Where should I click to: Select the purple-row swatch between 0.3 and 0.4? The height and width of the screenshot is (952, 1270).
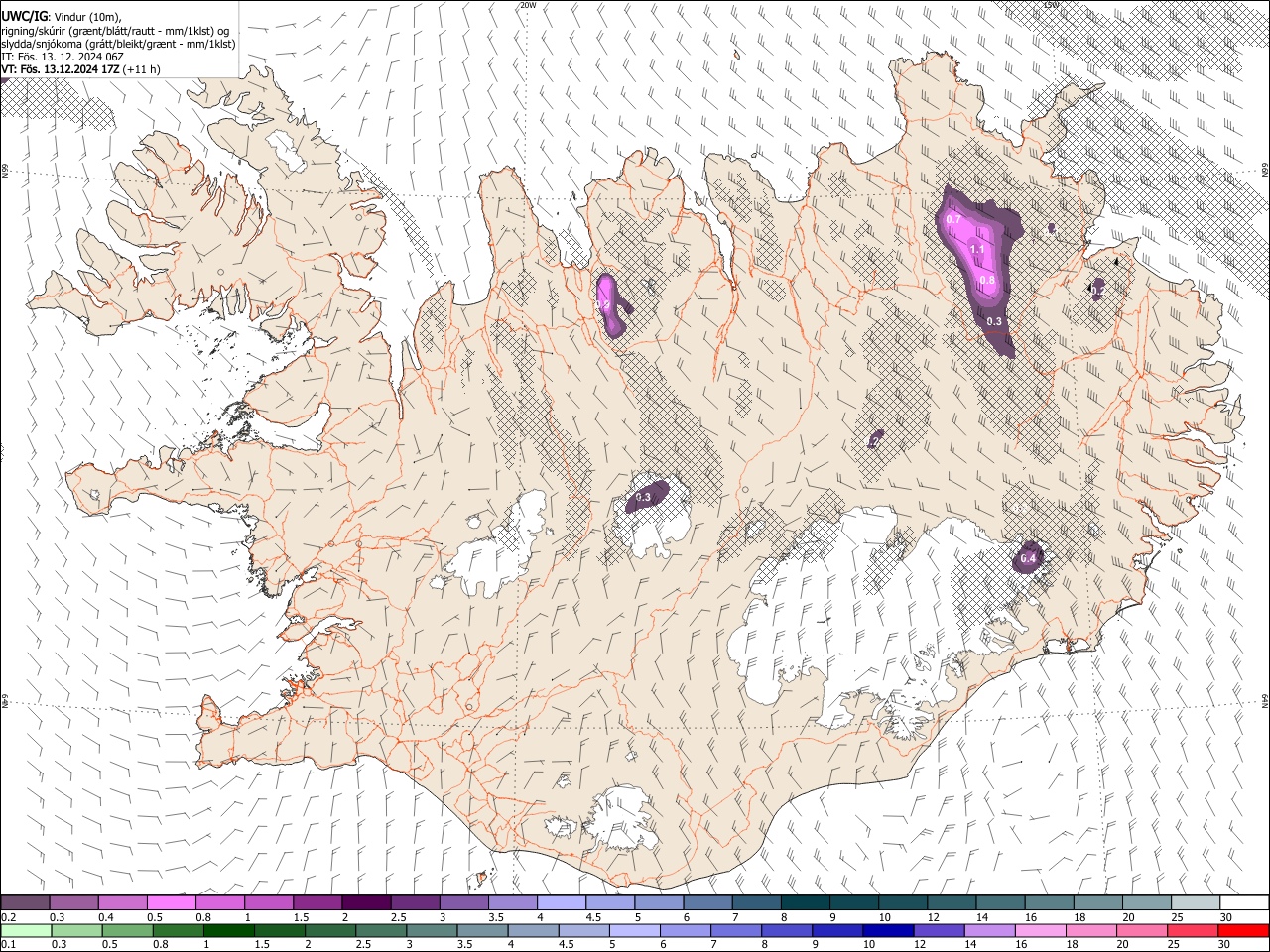[74, 902]
